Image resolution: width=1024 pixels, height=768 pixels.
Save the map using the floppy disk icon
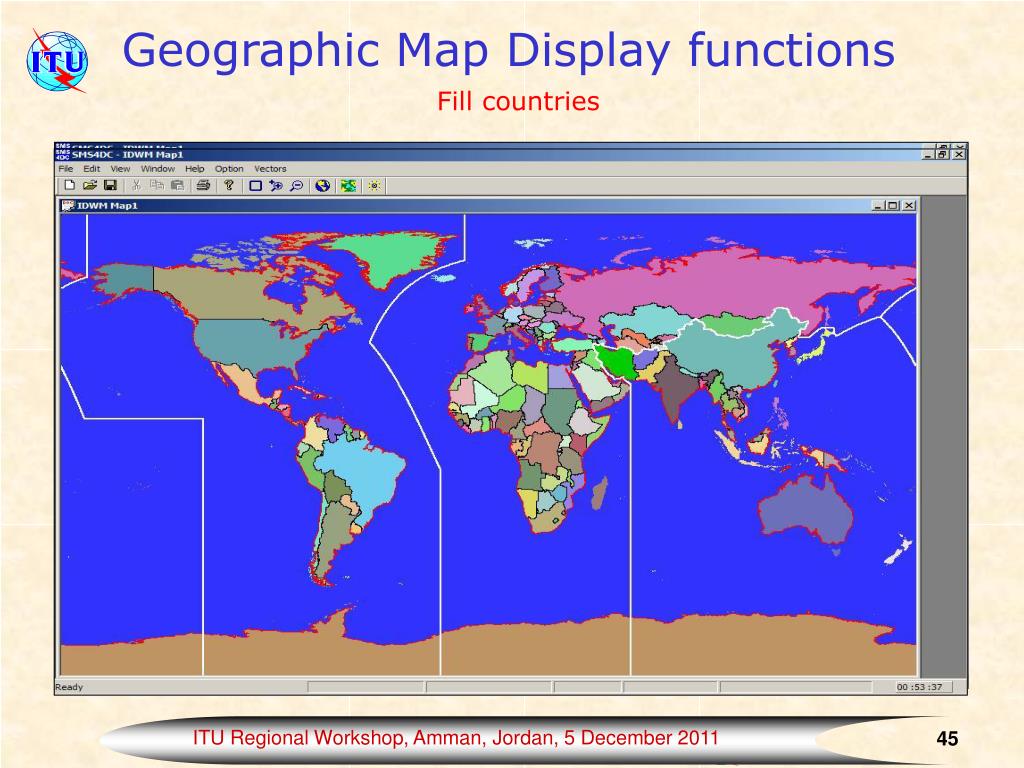110,185
